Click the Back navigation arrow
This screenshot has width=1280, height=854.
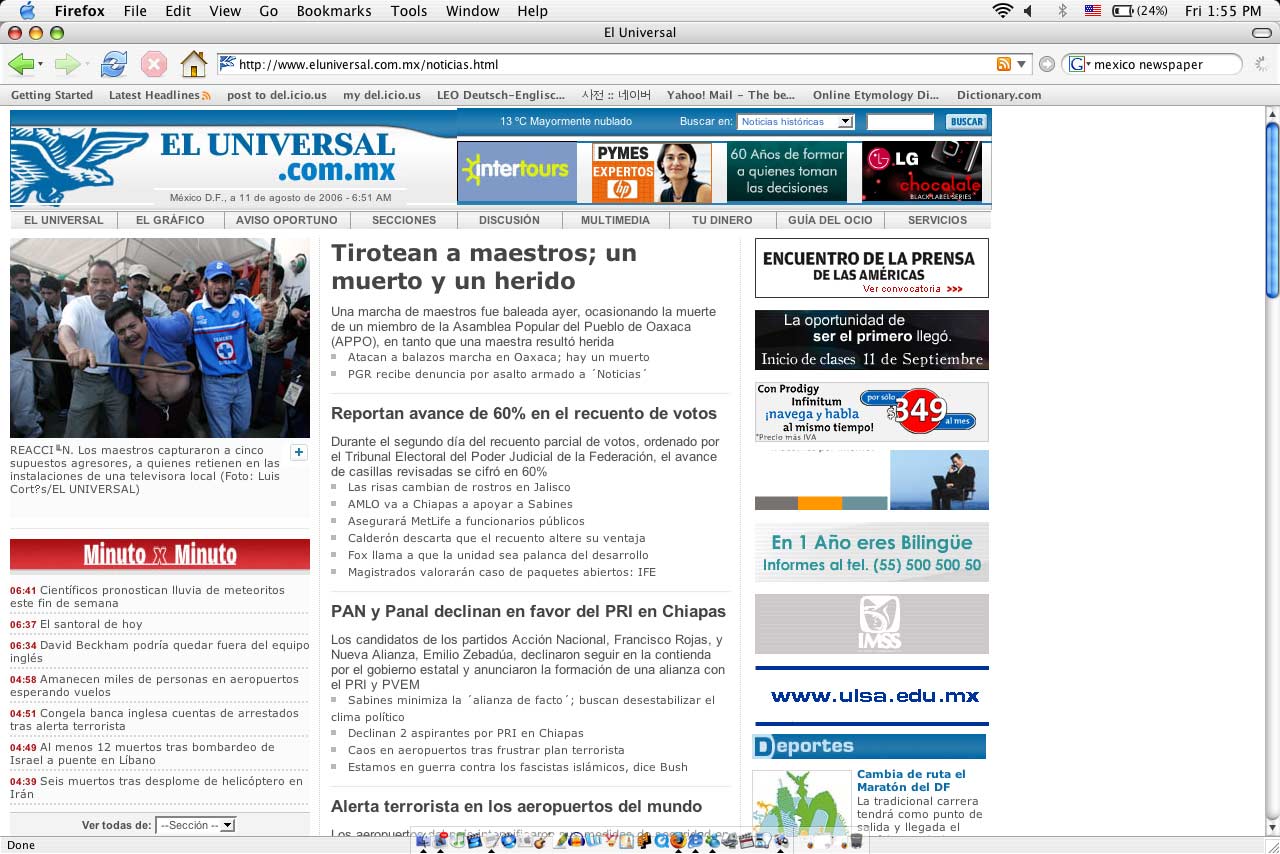coord(22,63)
